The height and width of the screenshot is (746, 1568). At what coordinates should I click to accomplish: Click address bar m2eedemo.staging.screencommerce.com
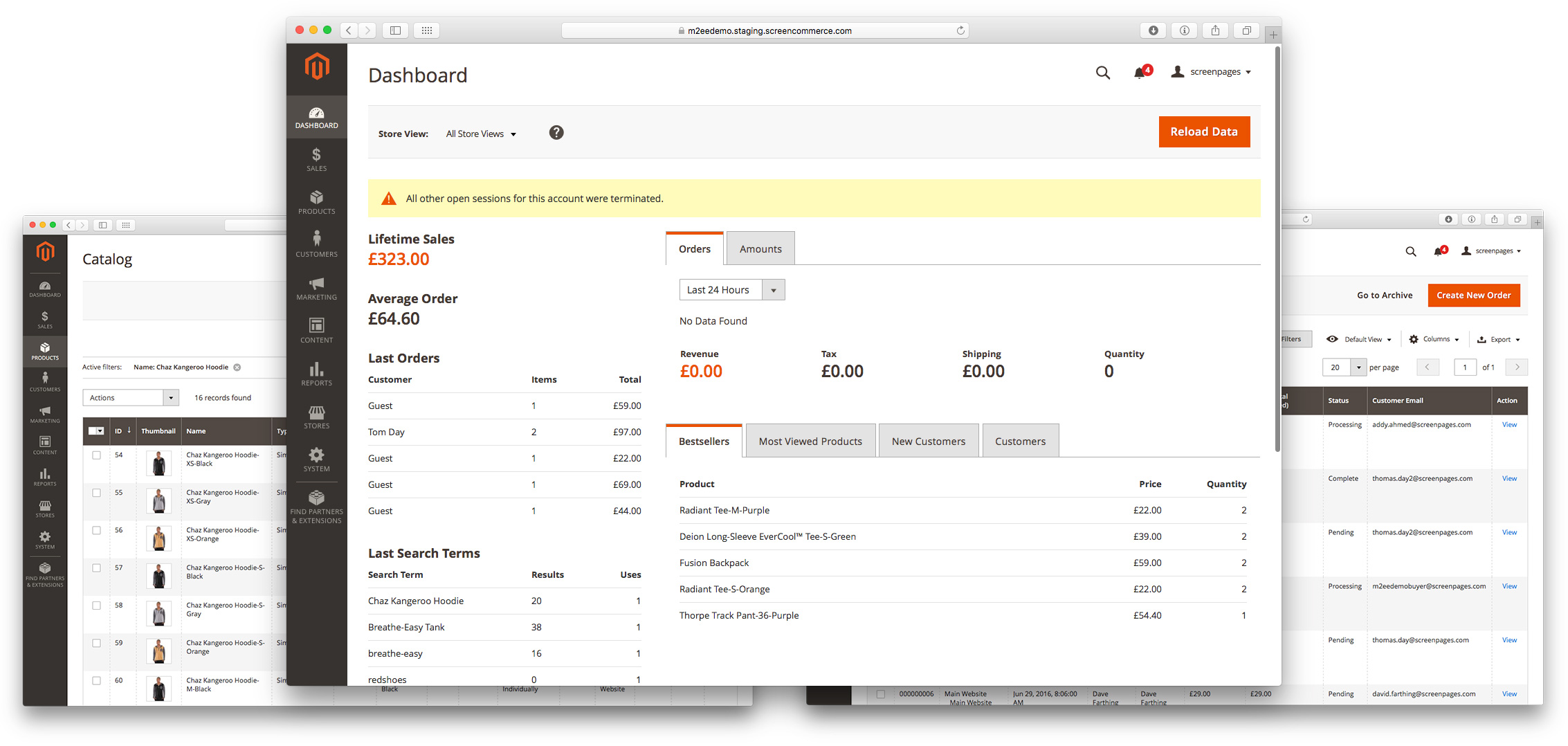pos(765,30)
